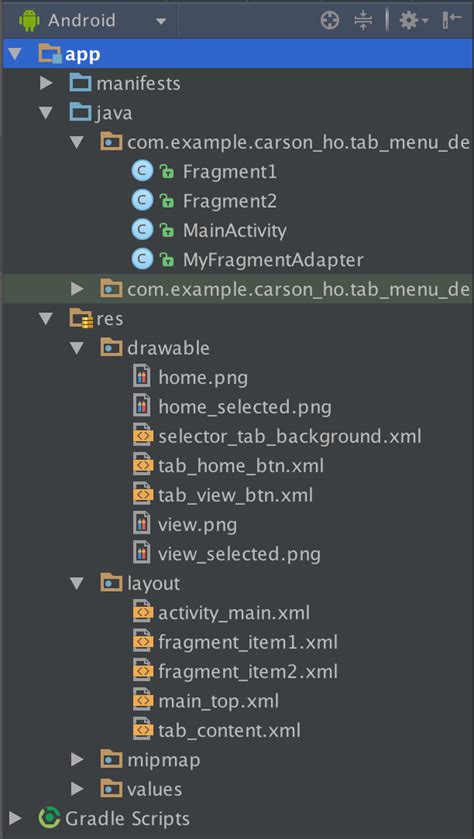Expand the Gradle Scripts node

click(x=16, y=818)
